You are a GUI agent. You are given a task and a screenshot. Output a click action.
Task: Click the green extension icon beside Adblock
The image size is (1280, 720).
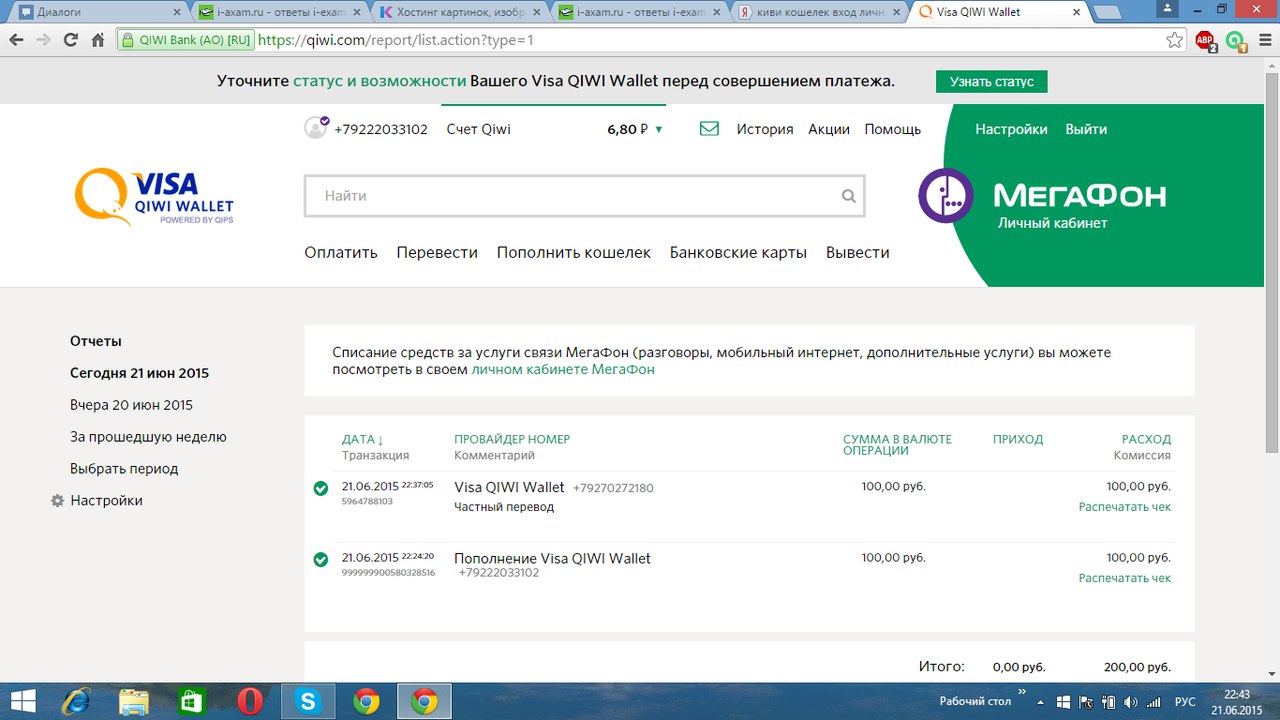(x=1236, y=41)
